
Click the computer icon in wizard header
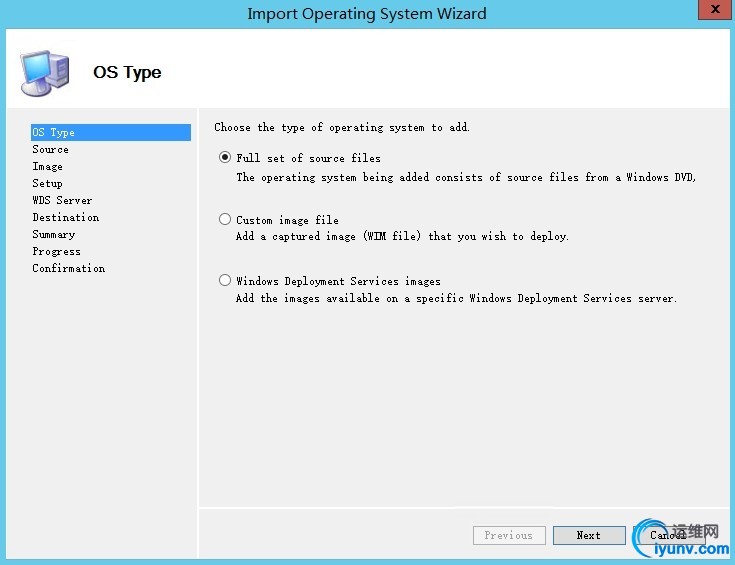click(45, 73)
